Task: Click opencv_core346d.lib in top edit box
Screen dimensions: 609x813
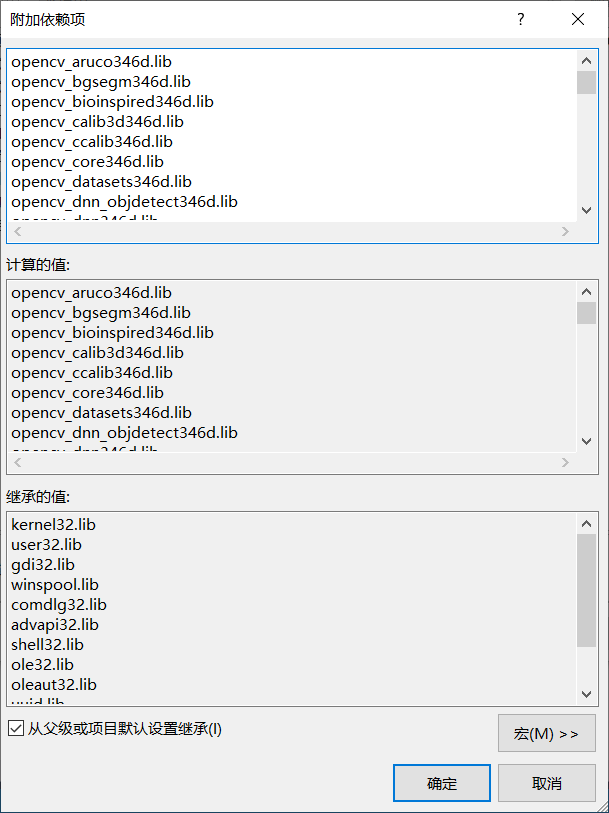Action: point(87,162)
